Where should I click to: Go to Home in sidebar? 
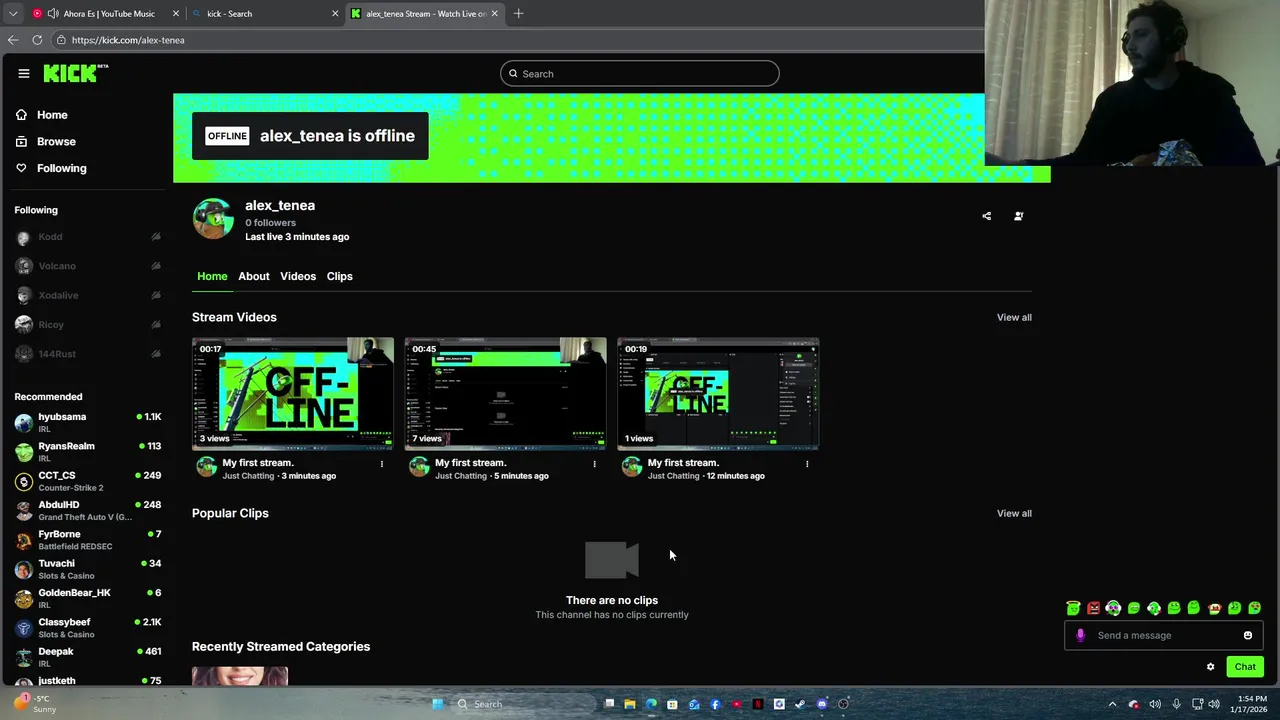point(42,115)
